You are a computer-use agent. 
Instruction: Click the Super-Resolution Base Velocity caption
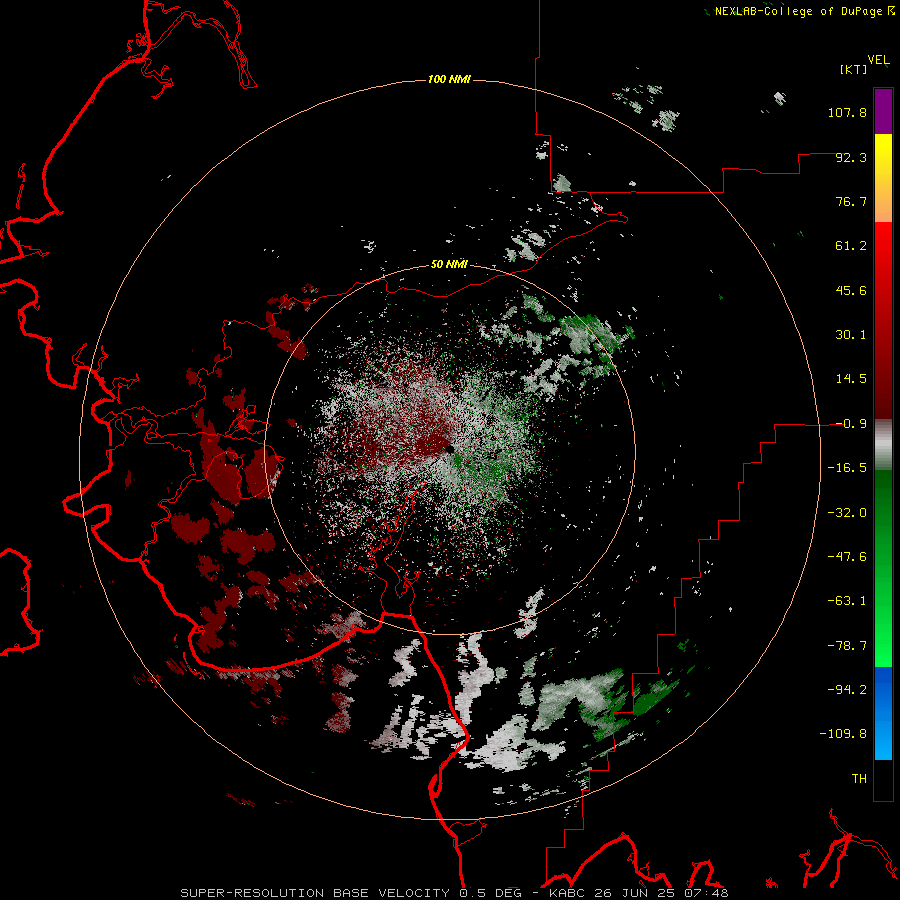point(454,893)
